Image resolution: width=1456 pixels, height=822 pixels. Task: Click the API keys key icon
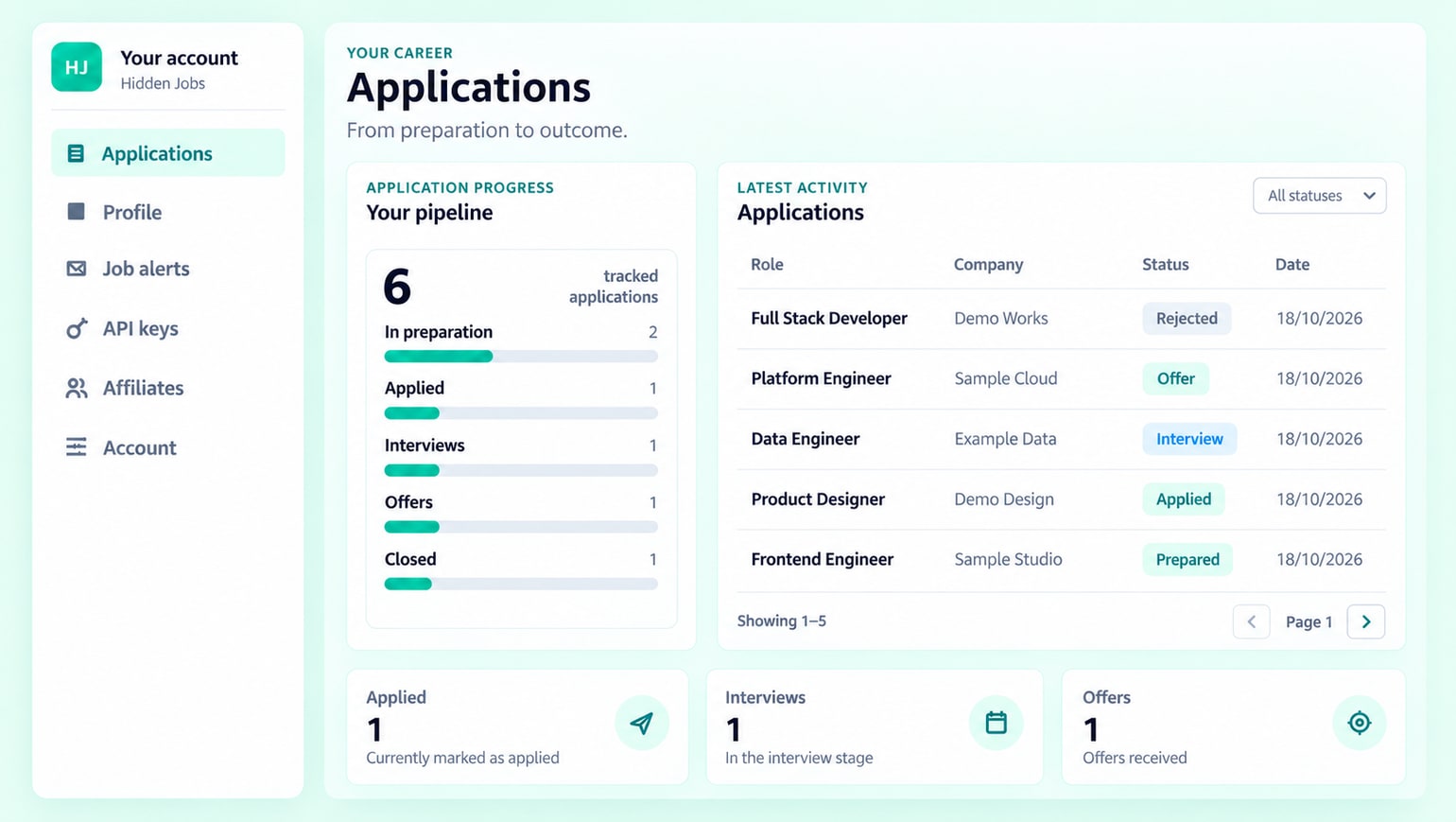point(77,328)
